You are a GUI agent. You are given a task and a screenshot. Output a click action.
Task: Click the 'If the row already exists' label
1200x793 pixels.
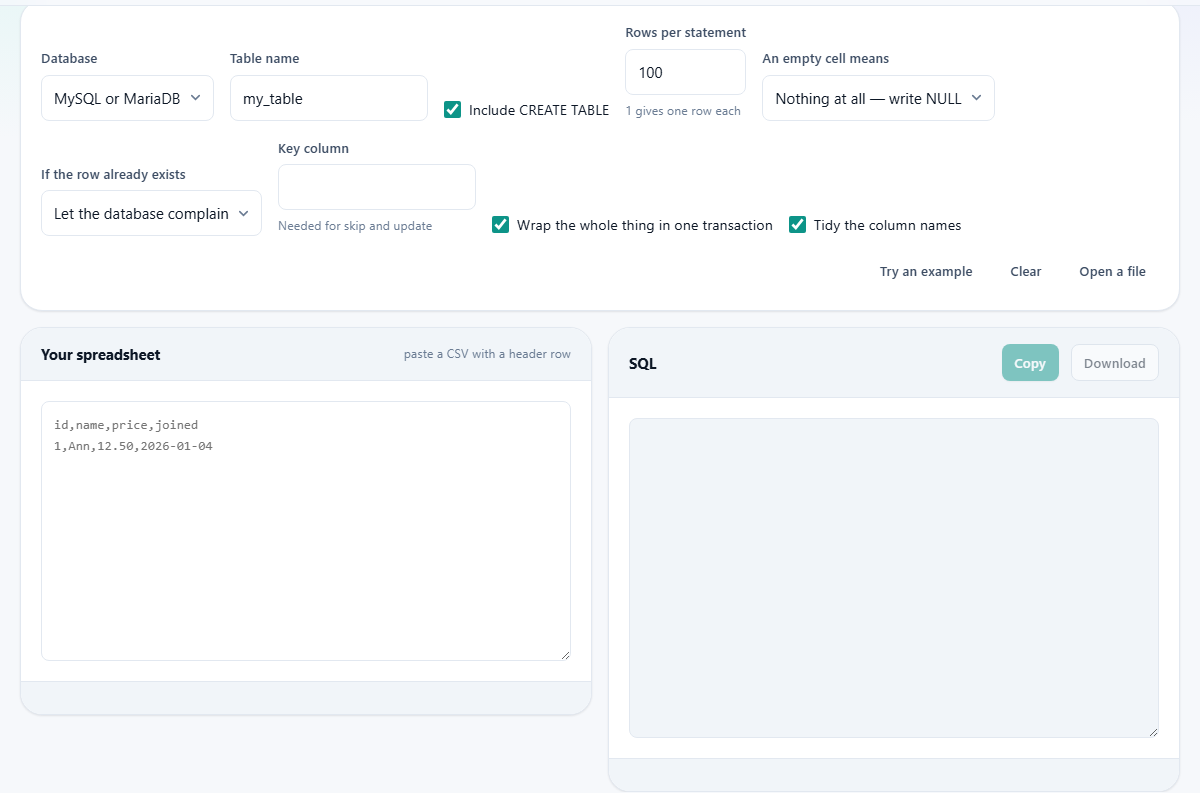click(x=113, y=174)
